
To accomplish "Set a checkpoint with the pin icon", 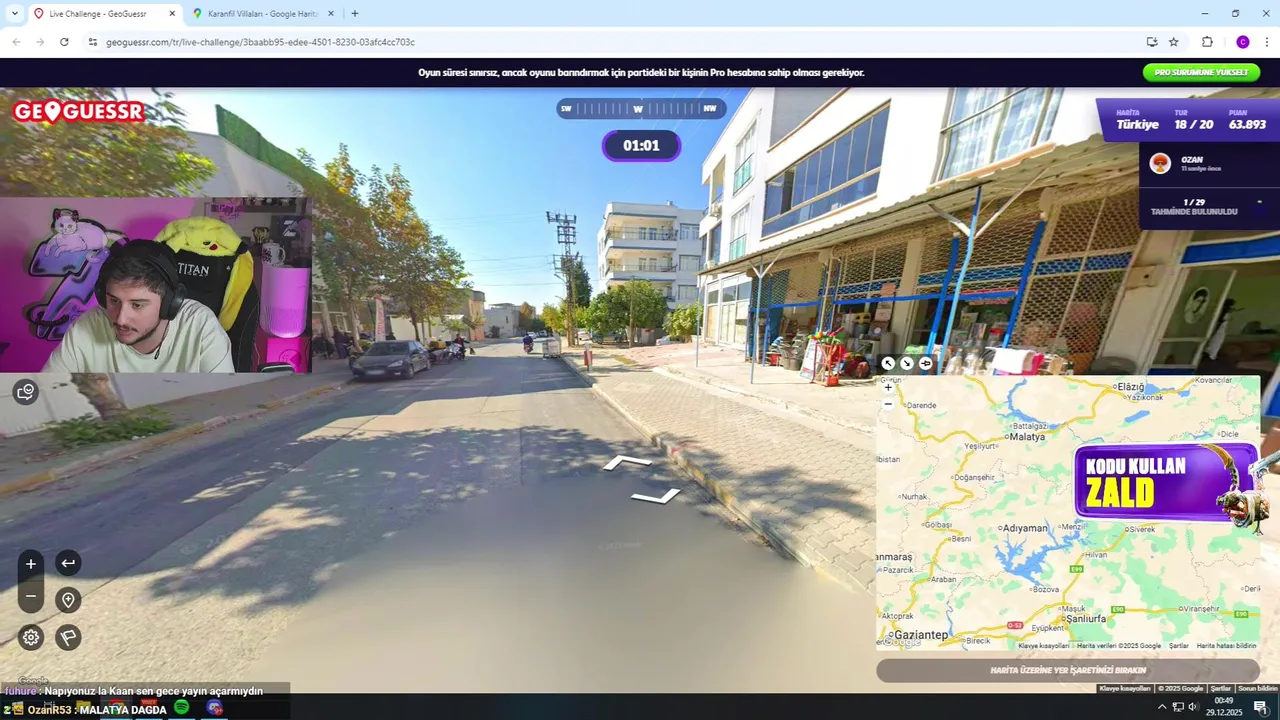I will [x=68, y=600].
